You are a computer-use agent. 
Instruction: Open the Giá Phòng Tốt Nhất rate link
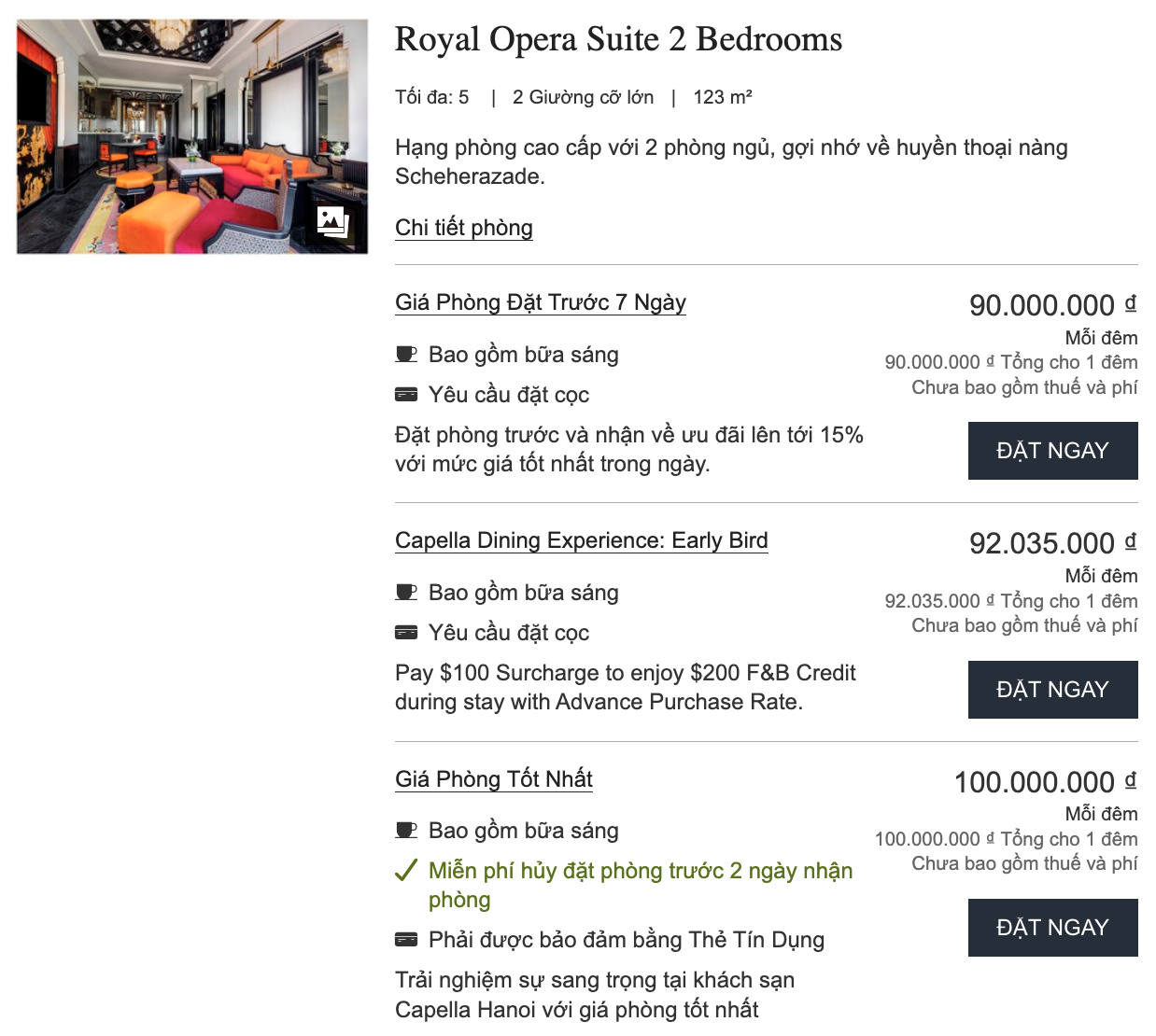click(x=493, y=779)
